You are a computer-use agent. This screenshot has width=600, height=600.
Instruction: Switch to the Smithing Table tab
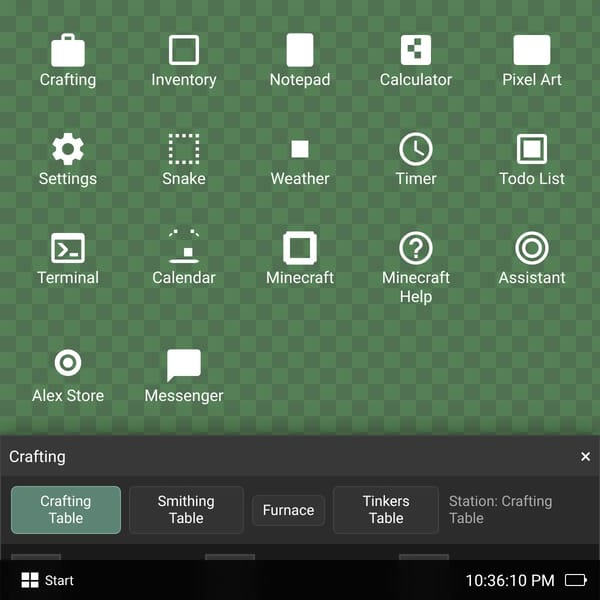pyautogui.click(x=186, y=510)
